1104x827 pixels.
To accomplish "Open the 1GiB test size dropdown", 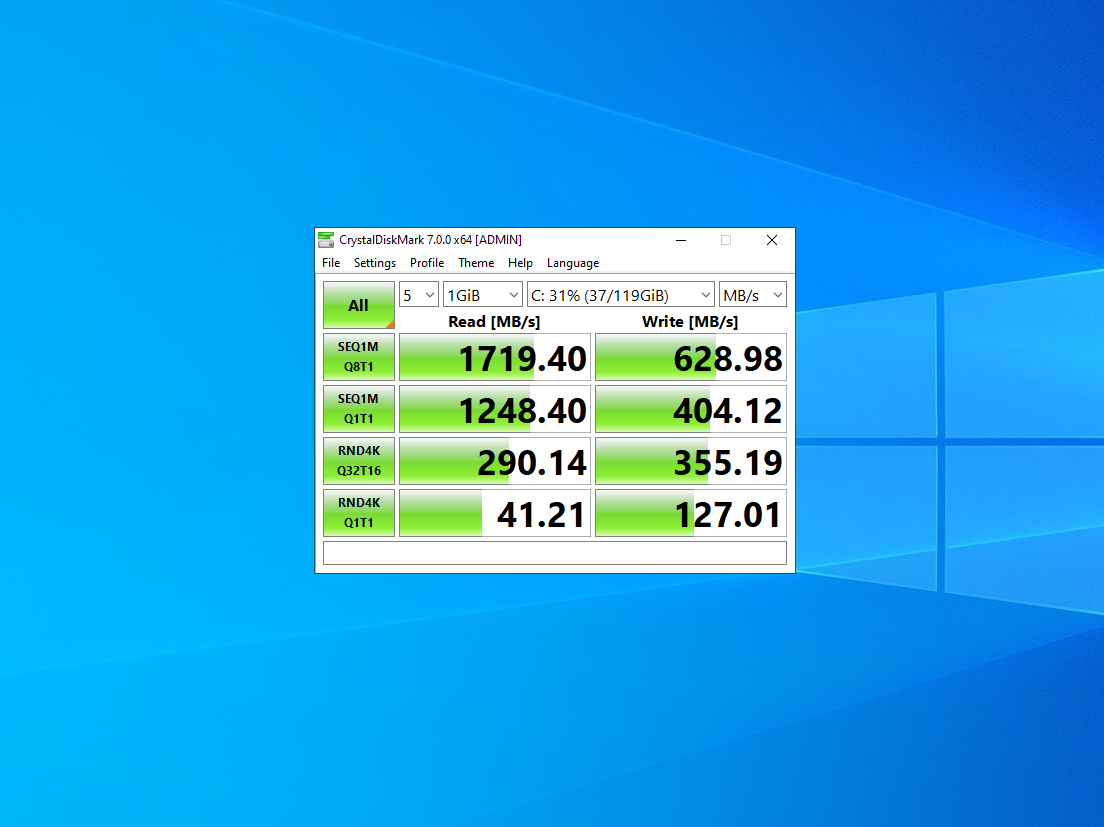I will [x=483, y=295].
